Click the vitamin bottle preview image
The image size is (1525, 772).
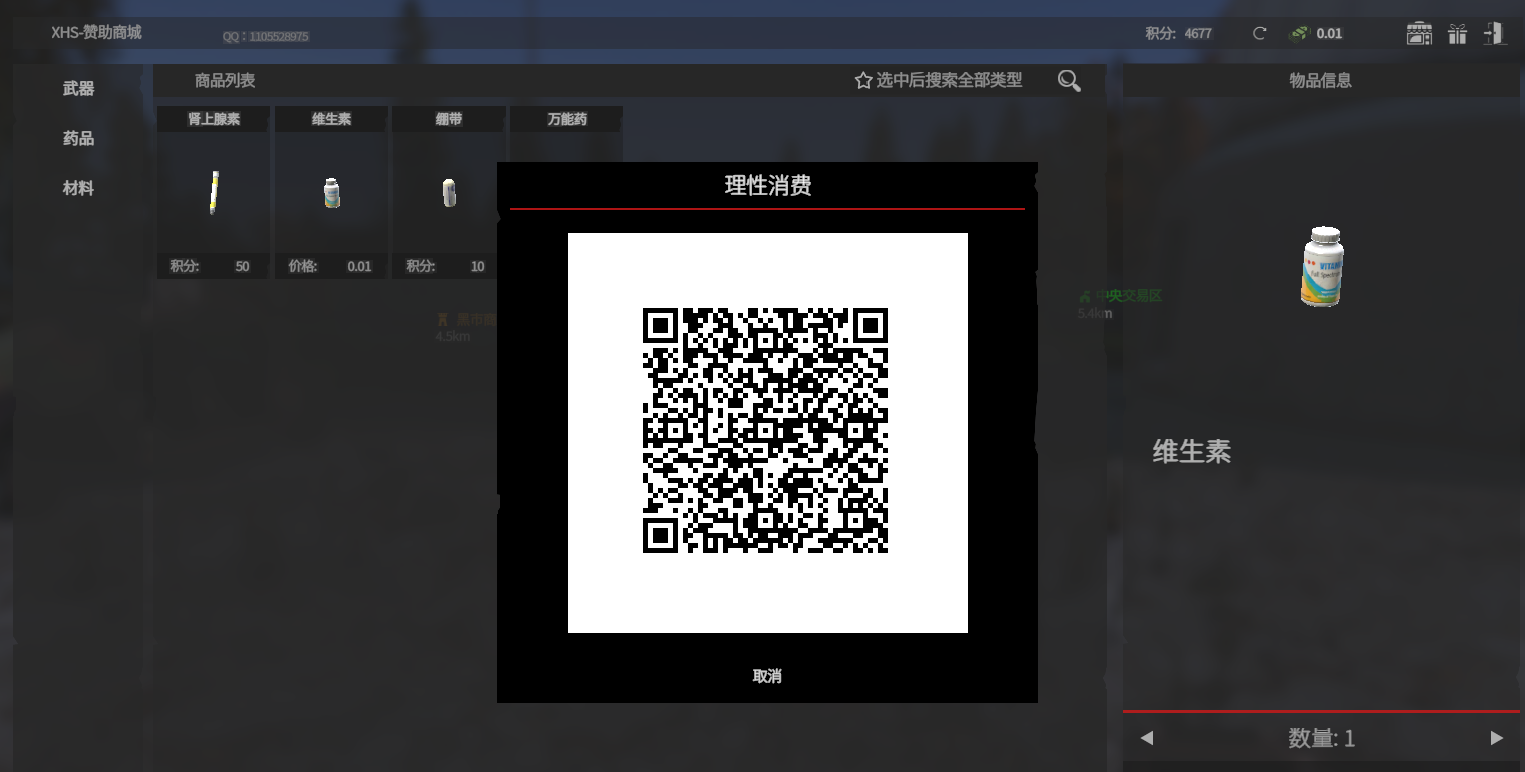[1322, 266]
